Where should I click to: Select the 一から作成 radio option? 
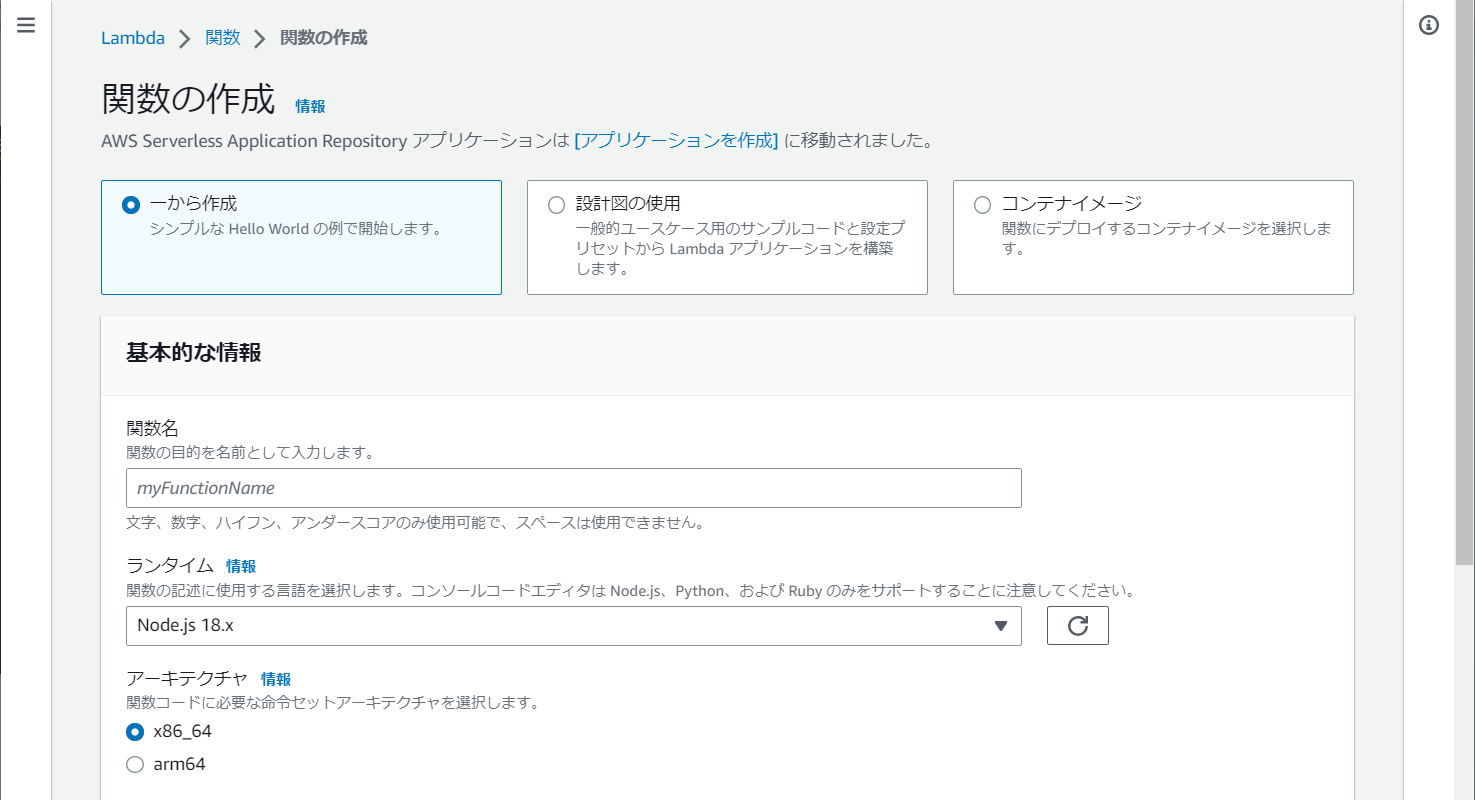pos(130,205)
